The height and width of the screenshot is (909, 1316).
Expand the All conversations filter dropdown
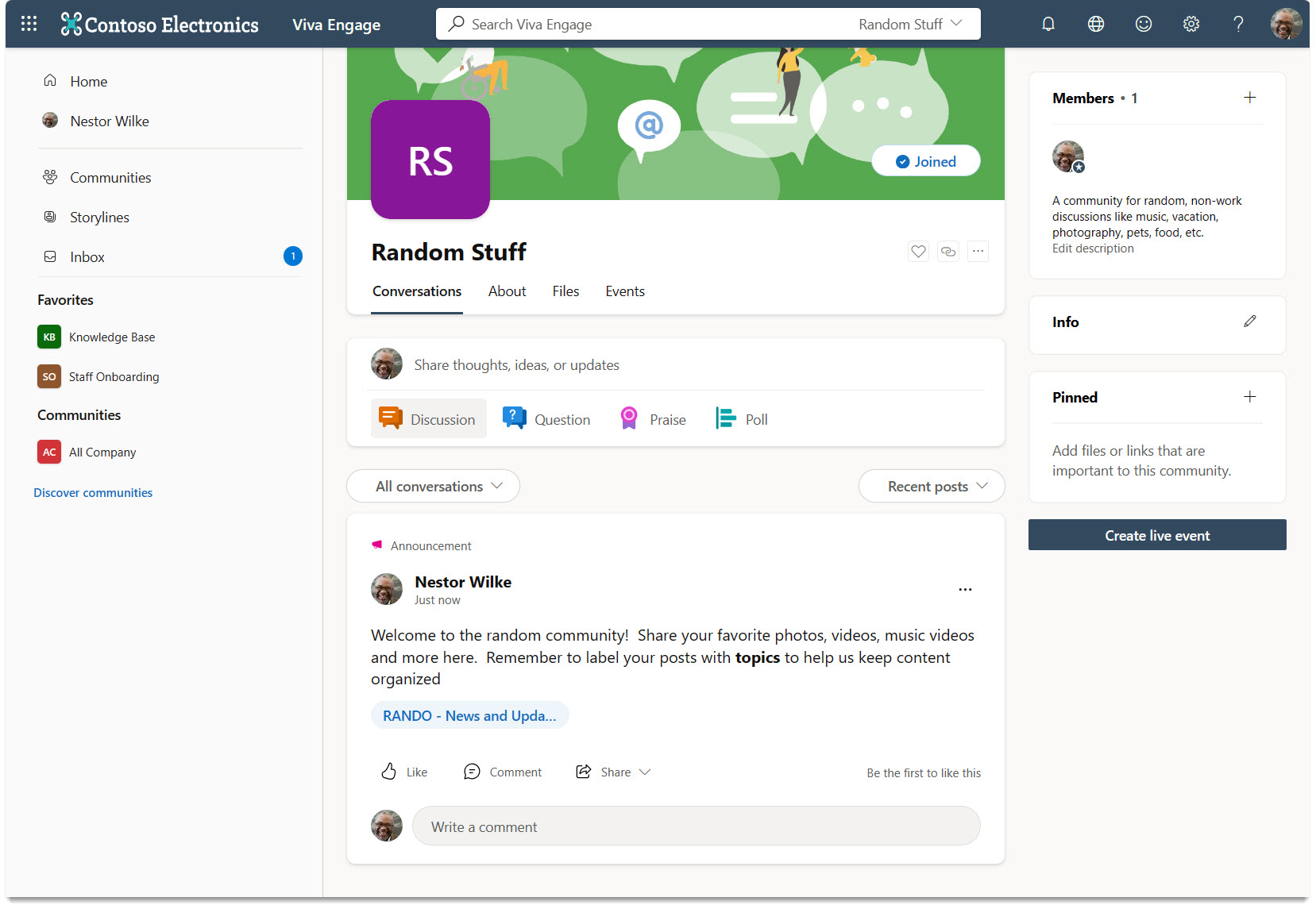(x=433, y=485)
